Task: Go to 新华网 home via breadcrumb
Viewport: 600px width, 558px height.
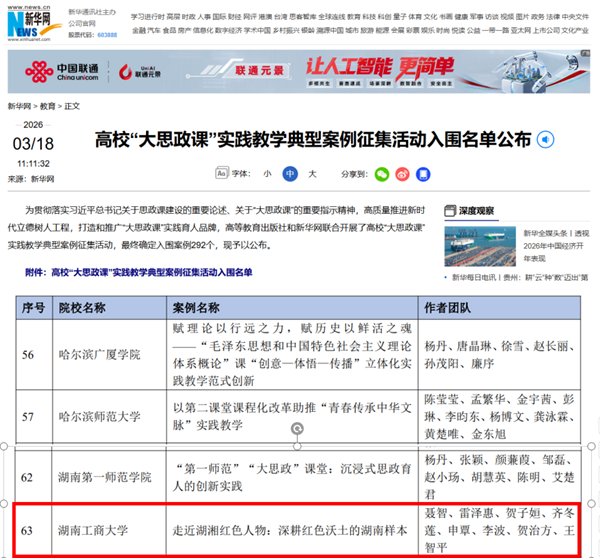Action: [19, 105]
